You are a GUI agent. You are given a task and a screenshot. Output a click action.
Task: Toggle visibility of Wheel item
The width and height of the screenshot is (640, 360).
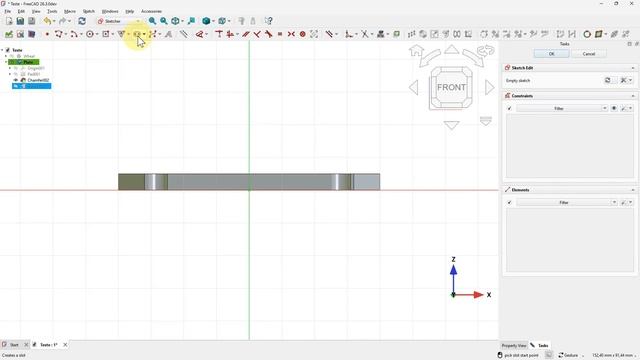point(12,56)
